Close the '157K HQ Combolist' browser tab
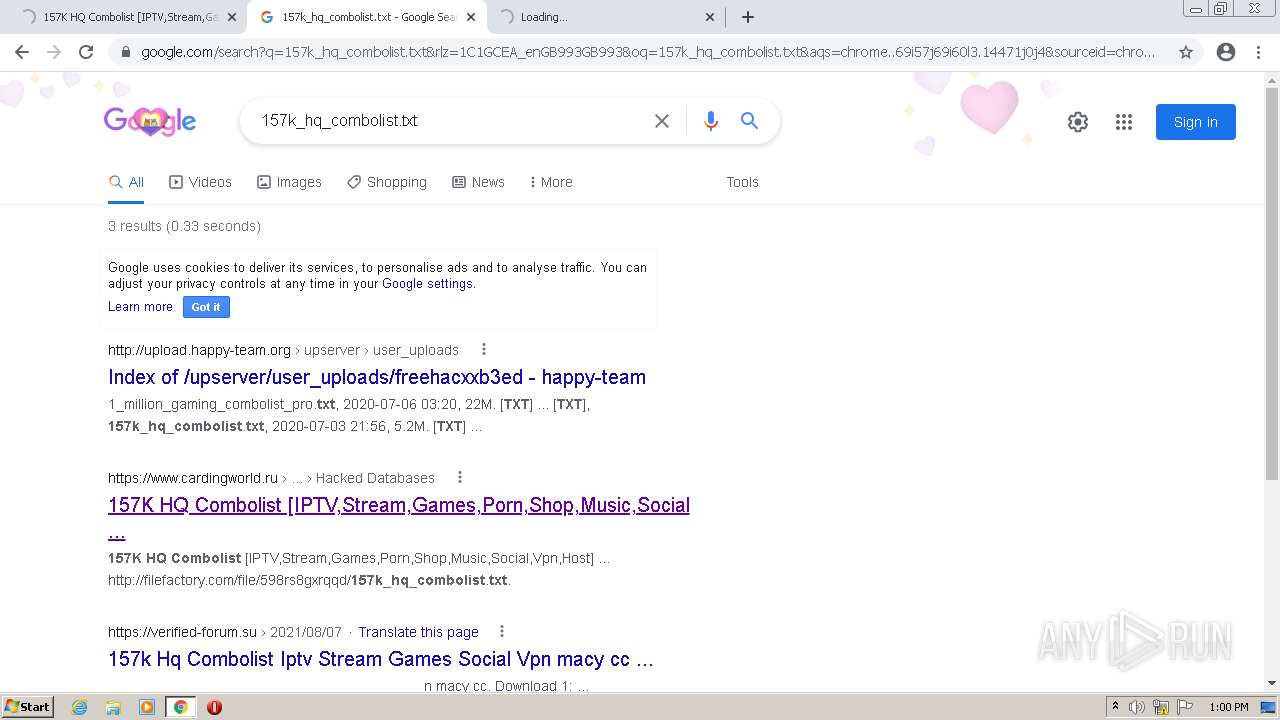Image resolution: width=1280 pixels, height=720 pixels. point(232,17)
